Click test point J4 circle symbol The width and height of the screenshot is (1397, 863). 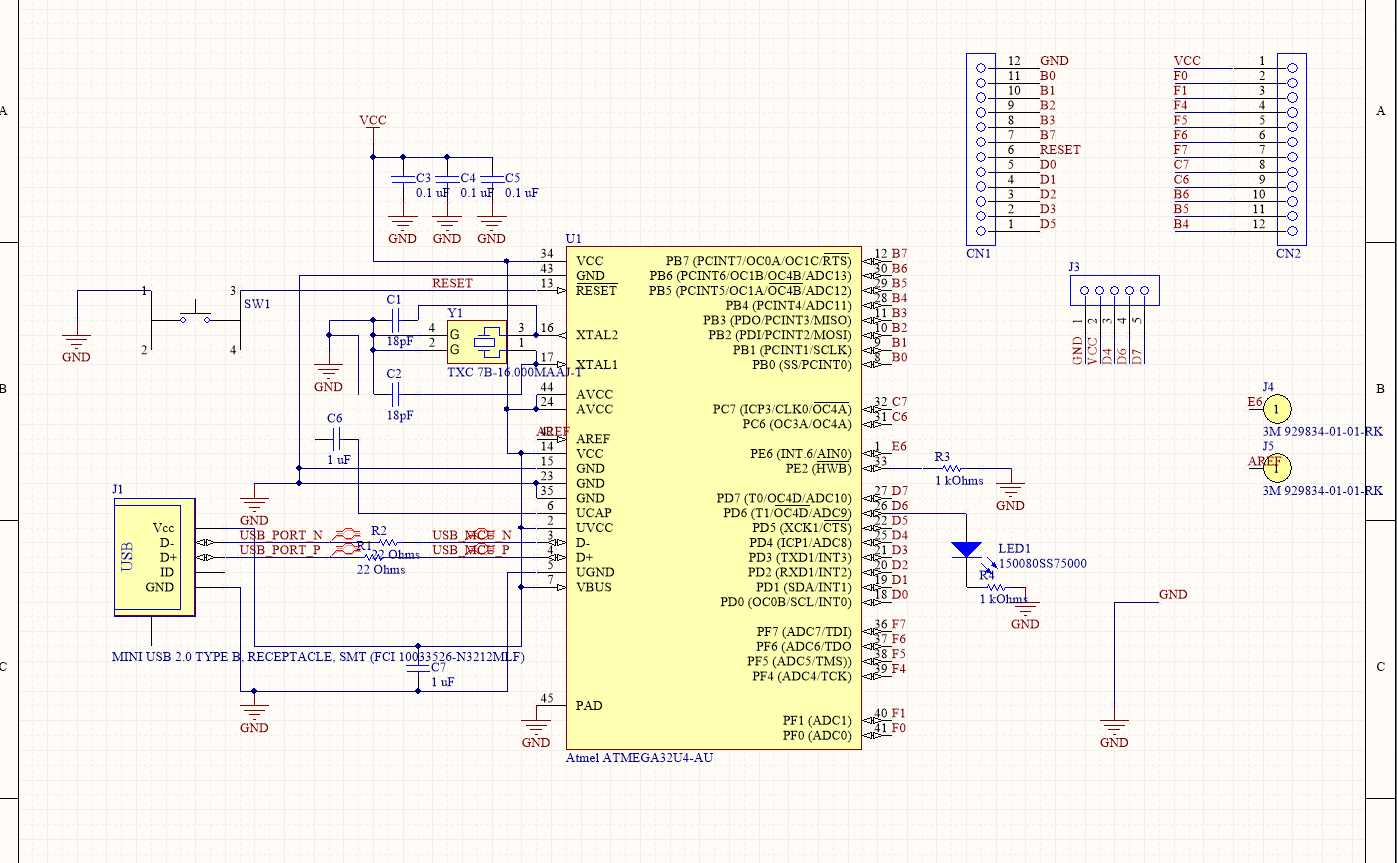1277,409
